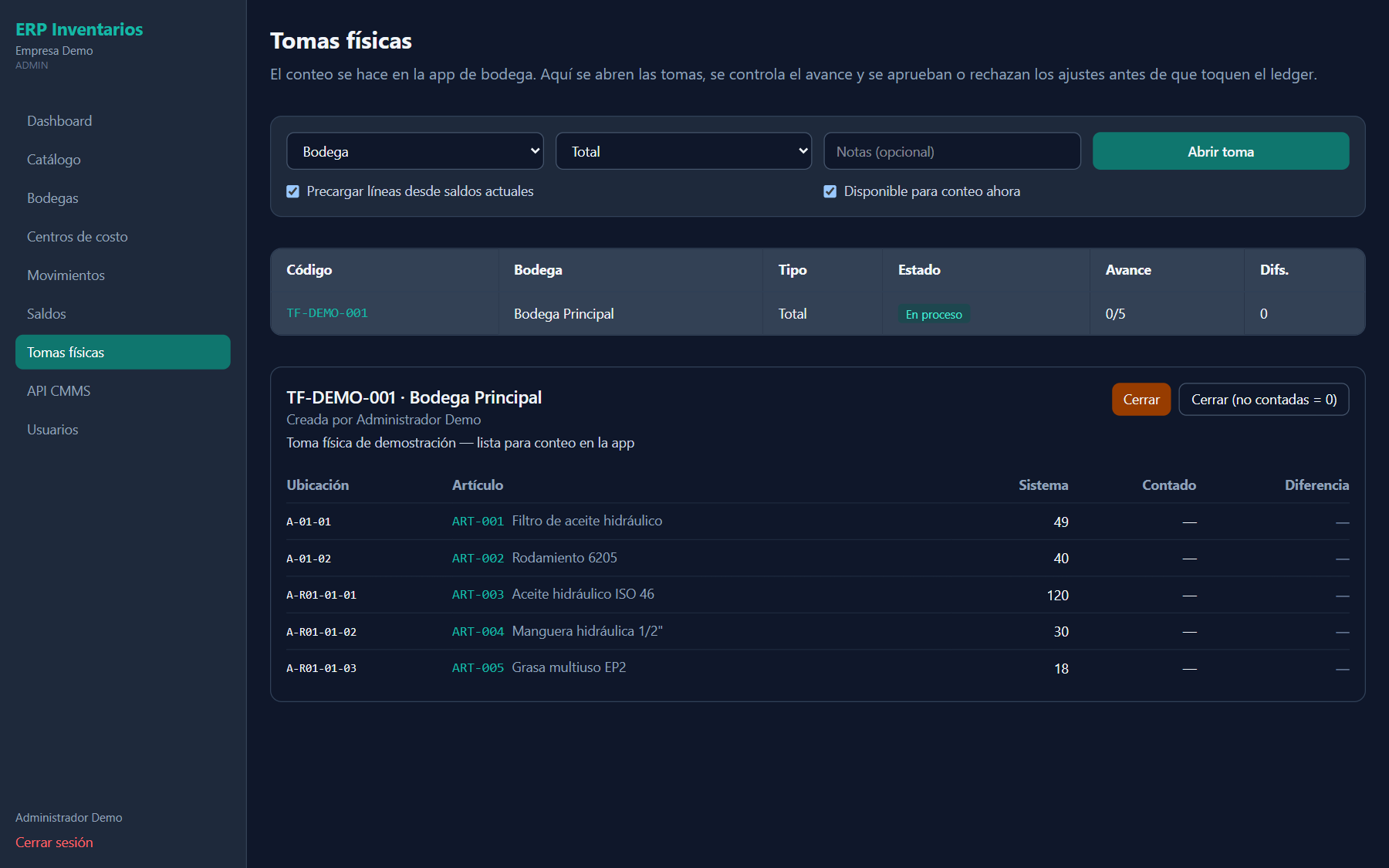This screenshot has width=1389, height=868.
Task: Click the En proceso status badge
Action: [x=934, y=314]
